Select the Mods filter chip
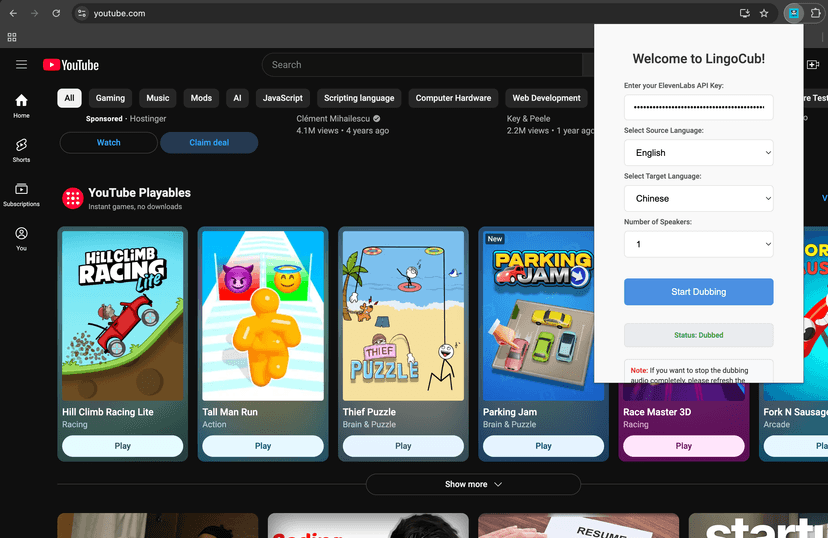The width and height of the screenshot is (828, 538). [x=201, y=98]
